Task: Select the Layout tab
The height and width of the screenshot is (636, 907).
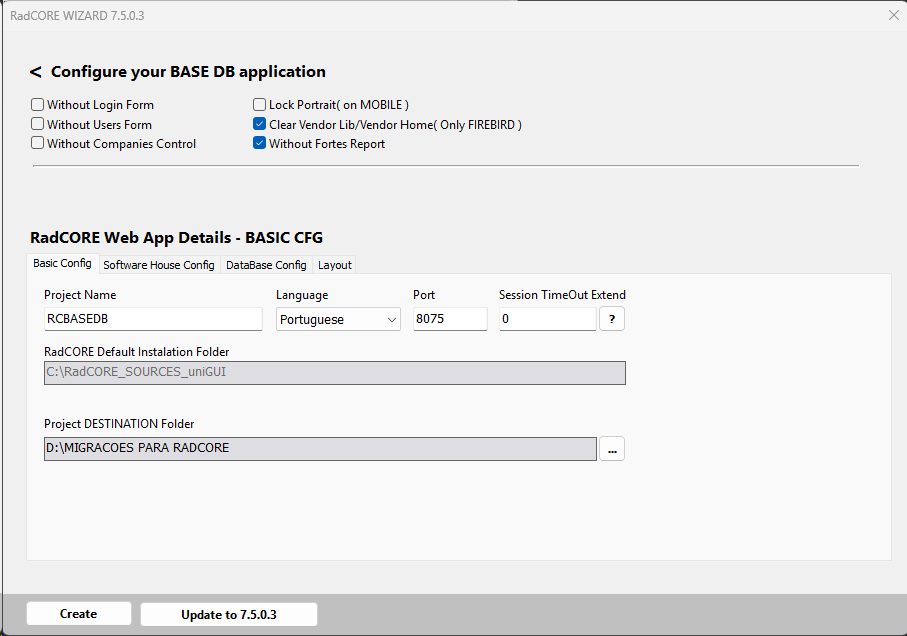Action: click(335, 265)
